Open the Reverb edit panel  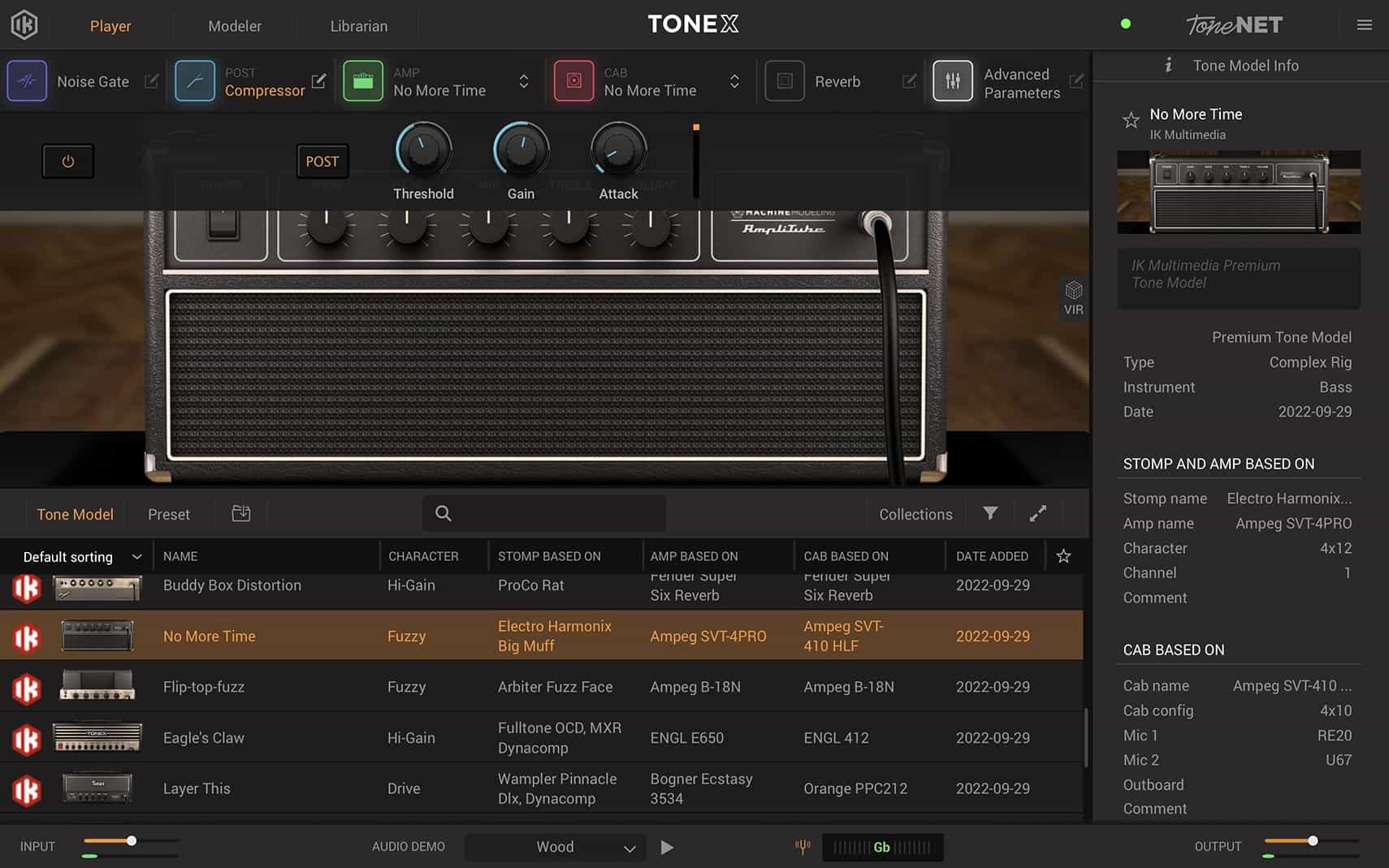pos(910,81)
